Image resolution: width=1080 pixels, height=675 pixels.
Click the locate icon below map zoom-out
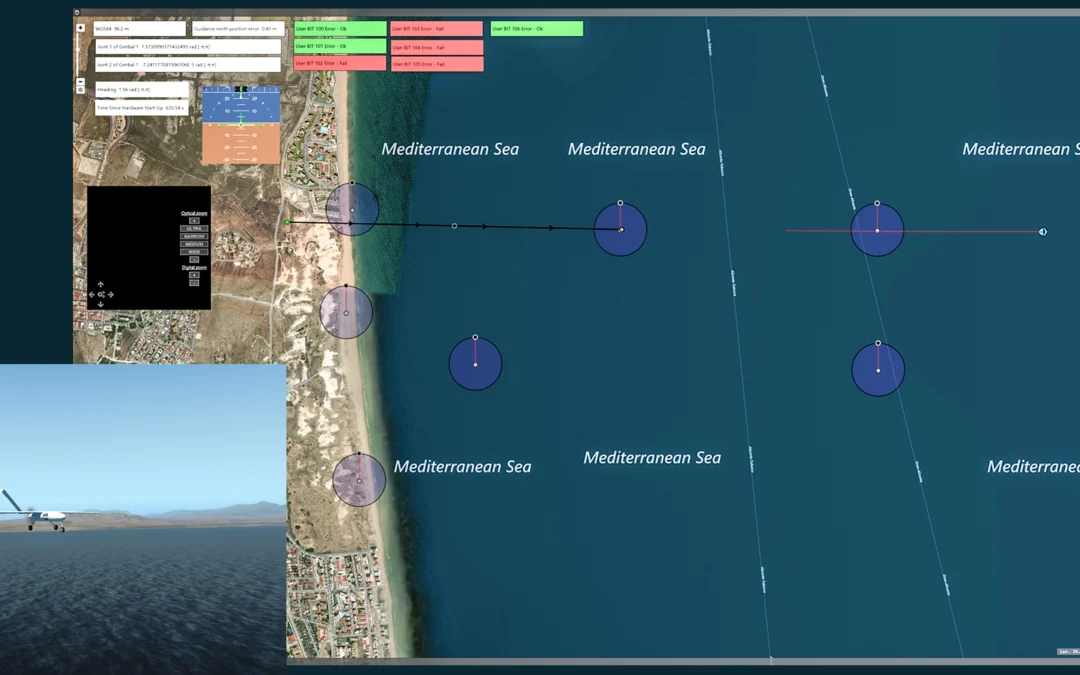pyautogui.click(x=81, y=90)
